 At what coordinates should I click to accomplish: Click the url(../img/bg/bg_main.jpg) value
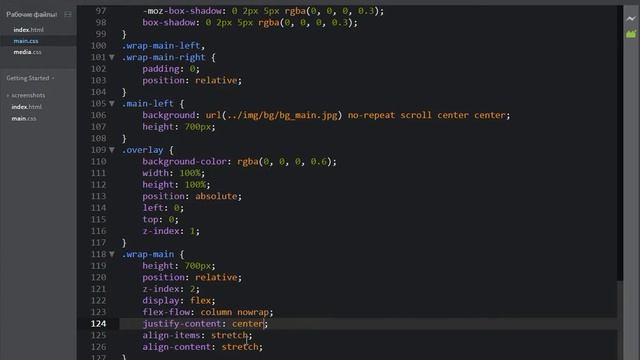click(274, 116)
